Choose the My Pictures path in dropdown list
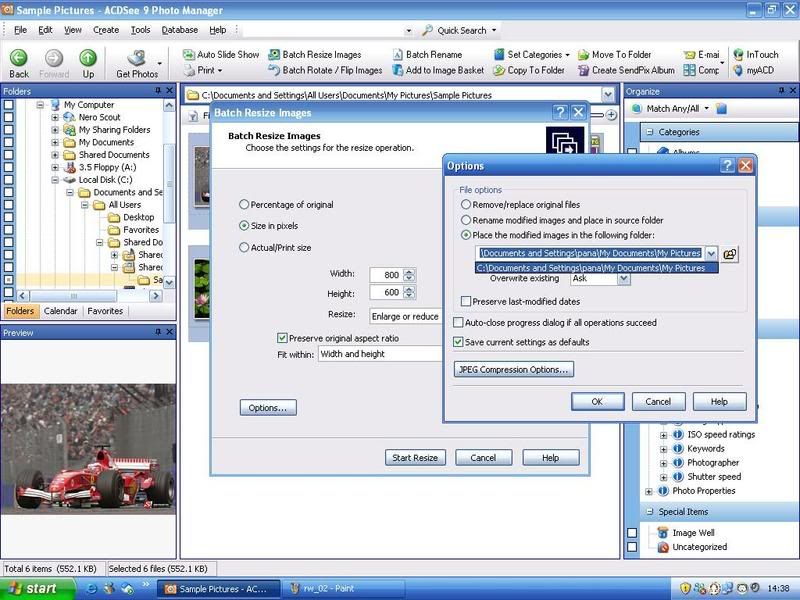The image size is (800, 600). [596, 268]
